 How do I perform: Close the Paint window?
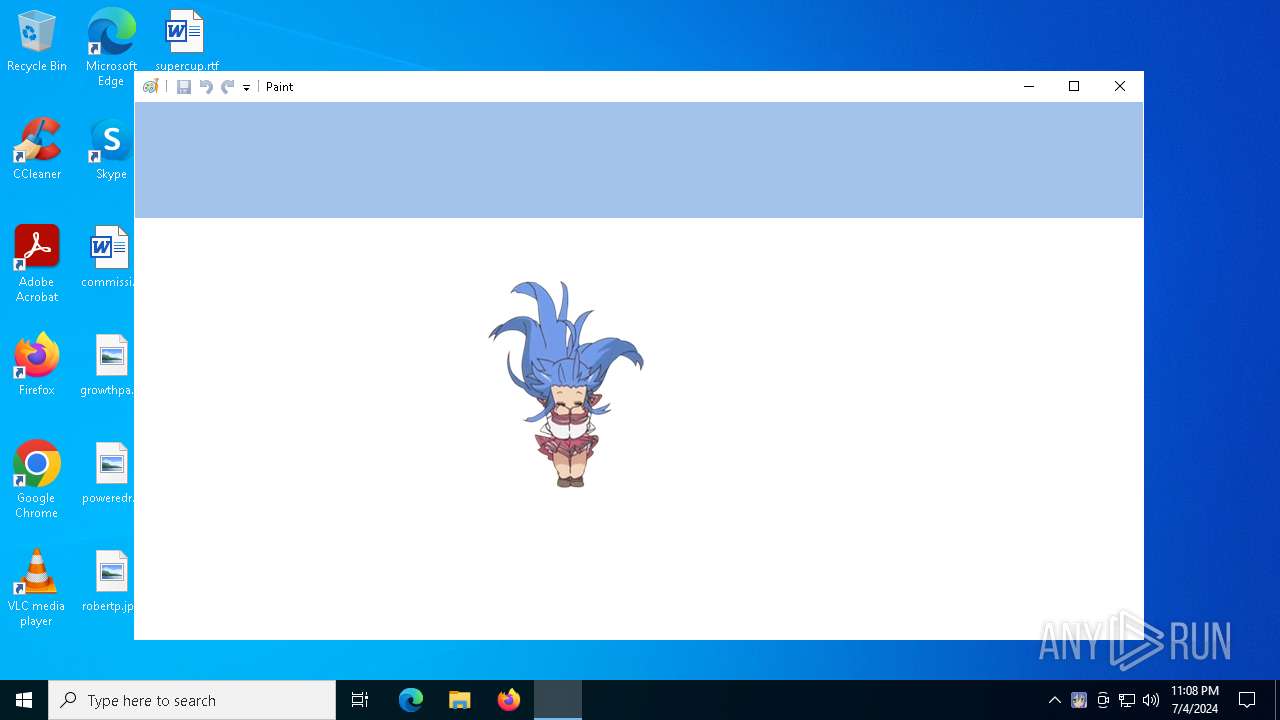click(1120, 86)
